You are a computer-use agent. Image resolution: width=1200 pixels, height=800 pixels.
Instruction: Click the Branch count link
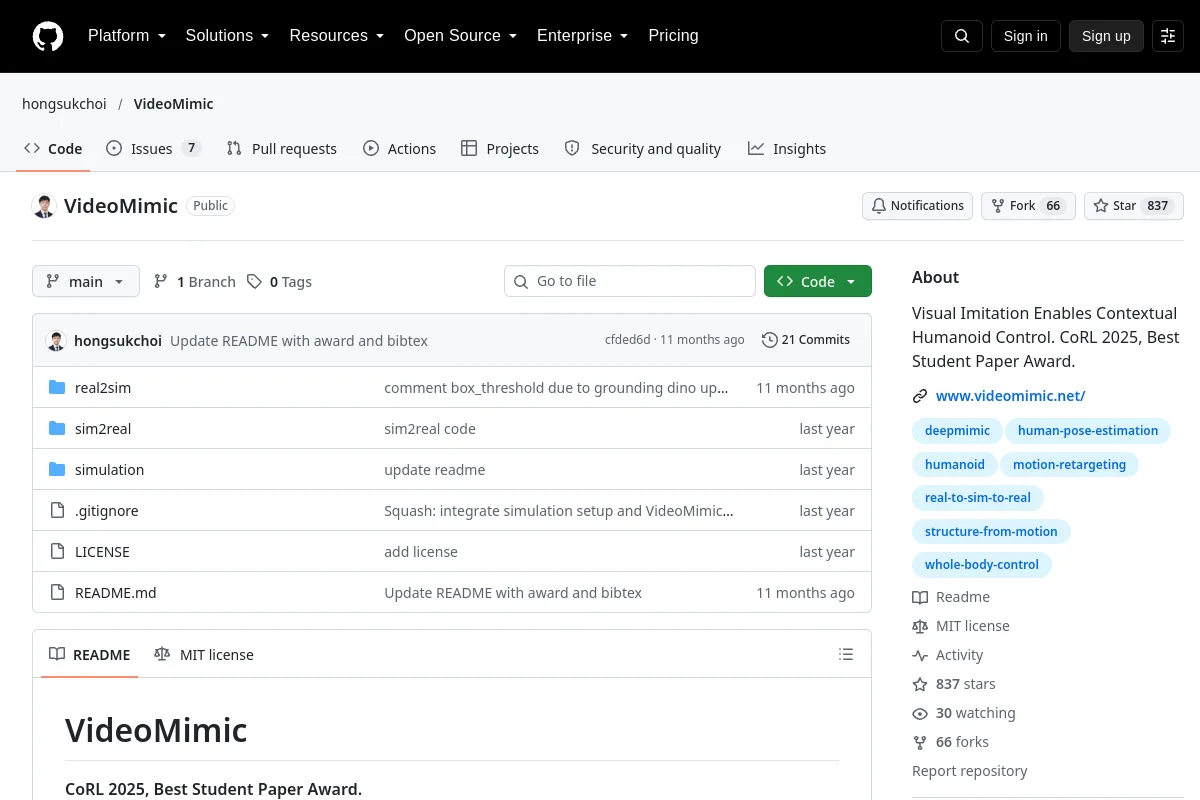pyautogui.click(x=195, y=282)
